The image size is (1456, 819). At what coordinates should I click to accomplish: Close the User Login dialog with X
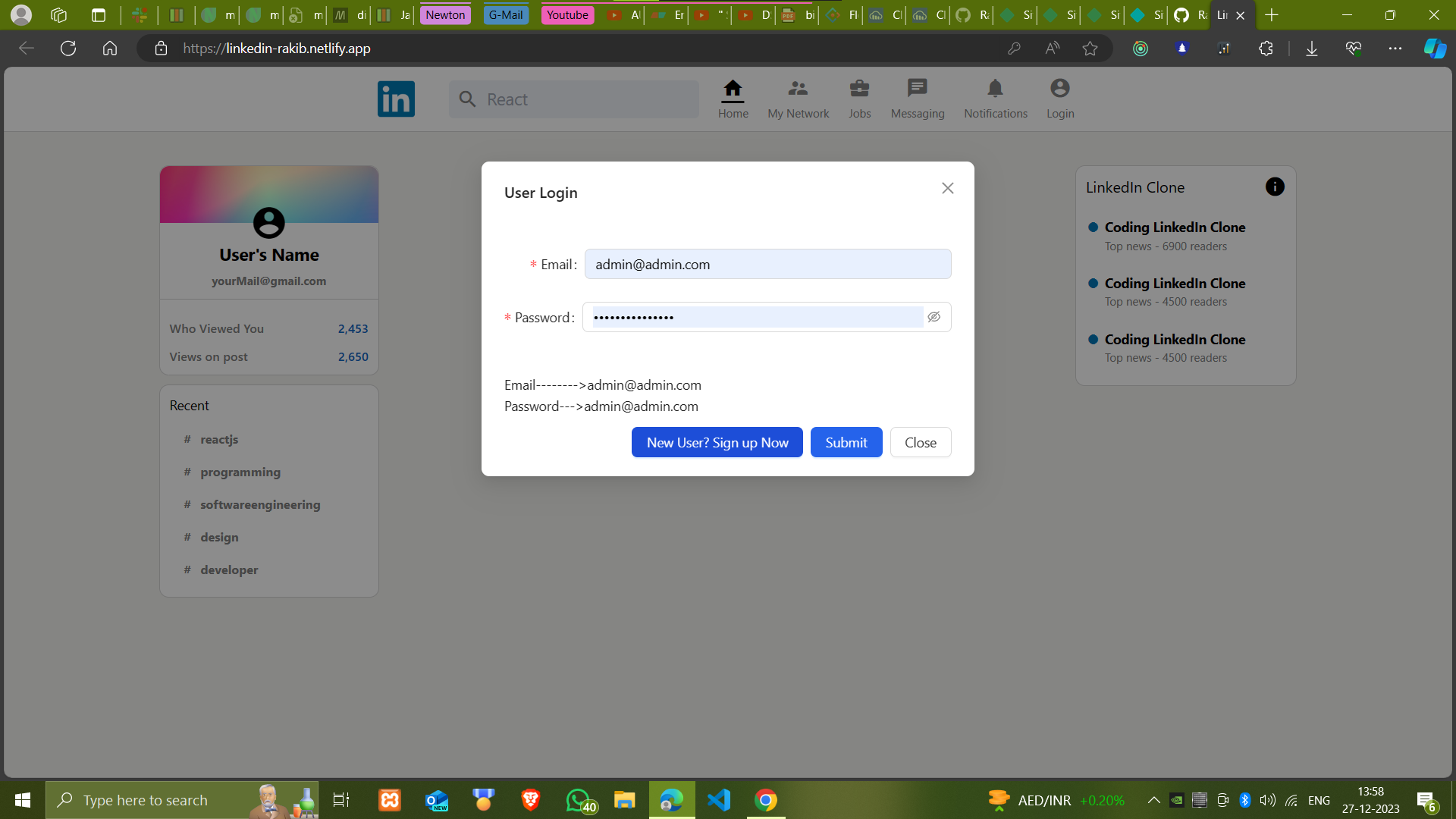click(948, 188)
